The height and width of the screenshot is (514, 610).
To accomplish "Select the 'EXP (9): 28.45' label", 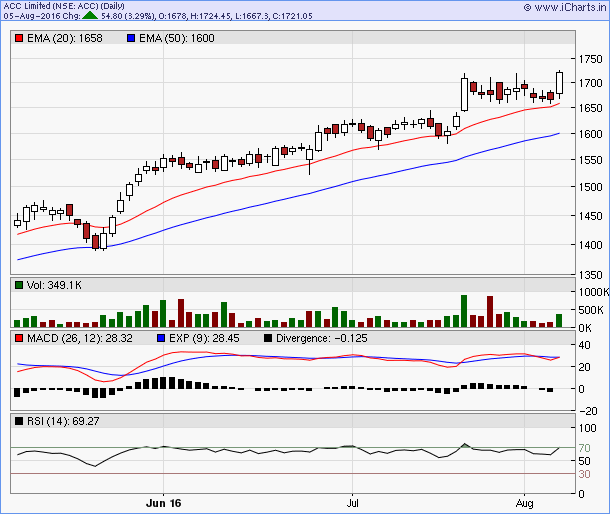I will point(204,338).
